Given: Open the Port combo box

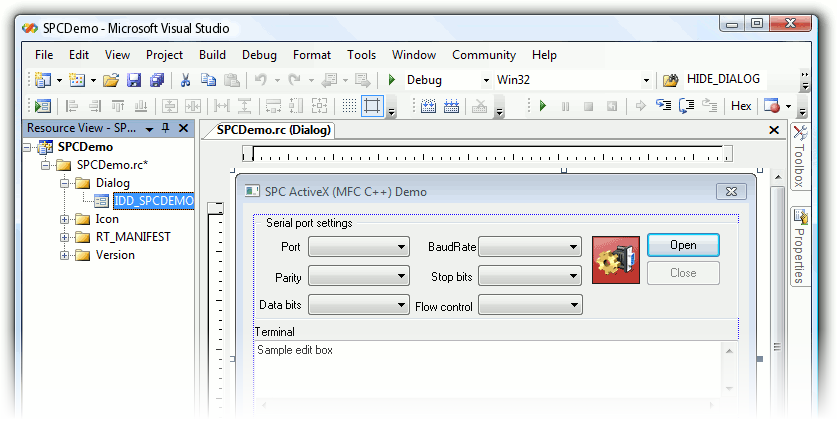Looking at the screenshot, I should click(359, 247).
